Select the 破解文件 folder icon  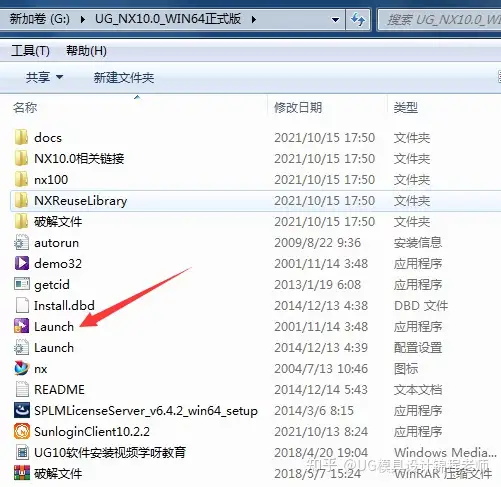coord(21,221)
